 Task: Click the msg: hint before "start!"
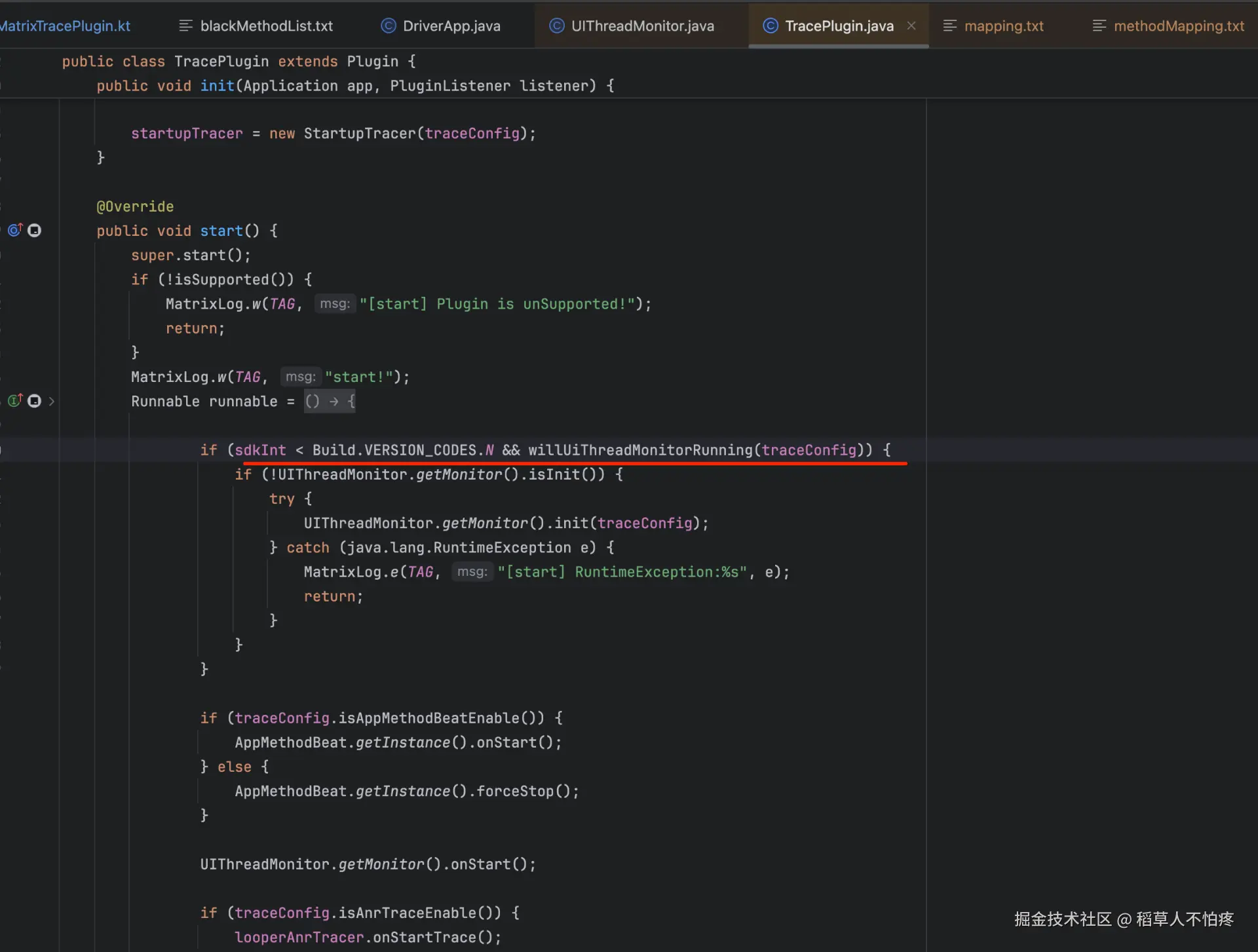(301, 377)
